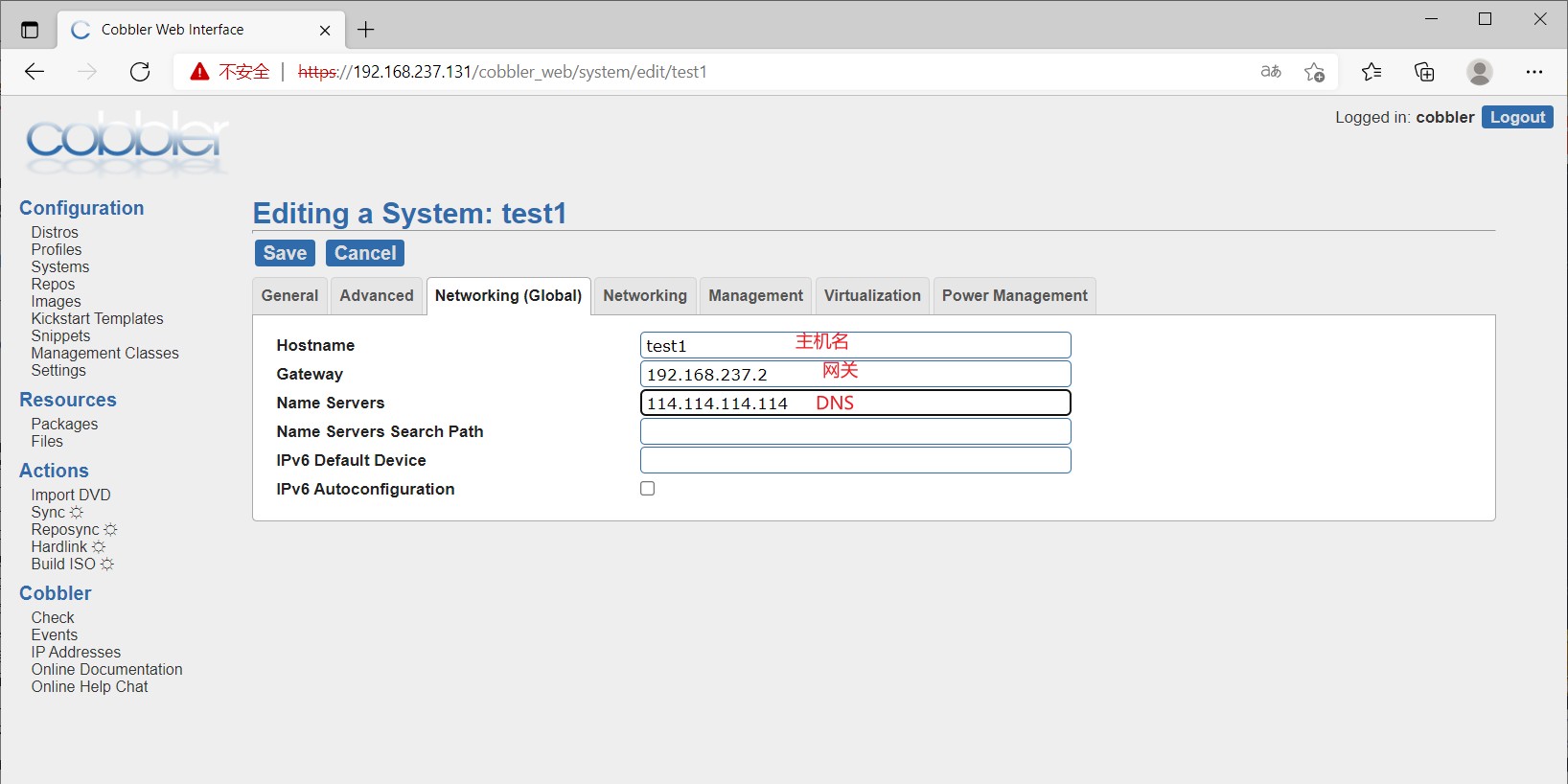Click the Cobbler logo
Viewport: 1568px width, 784px height.
[127, 142]
